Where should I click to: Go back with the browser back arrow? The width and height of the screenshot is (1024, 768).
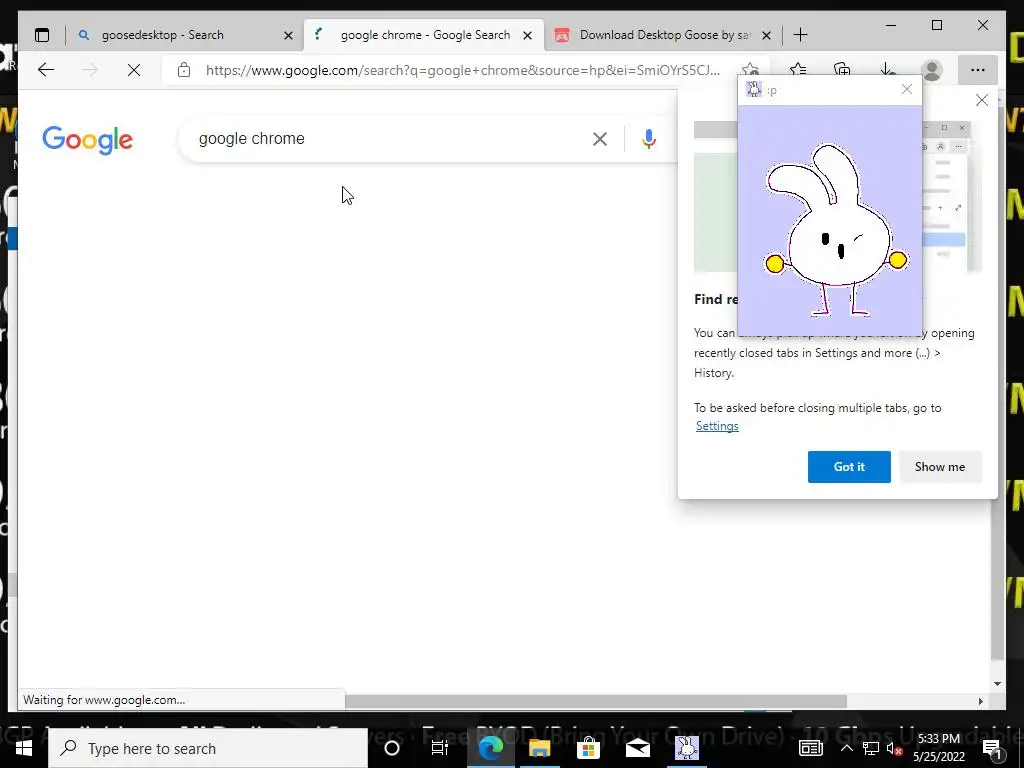tap(46, 70)
